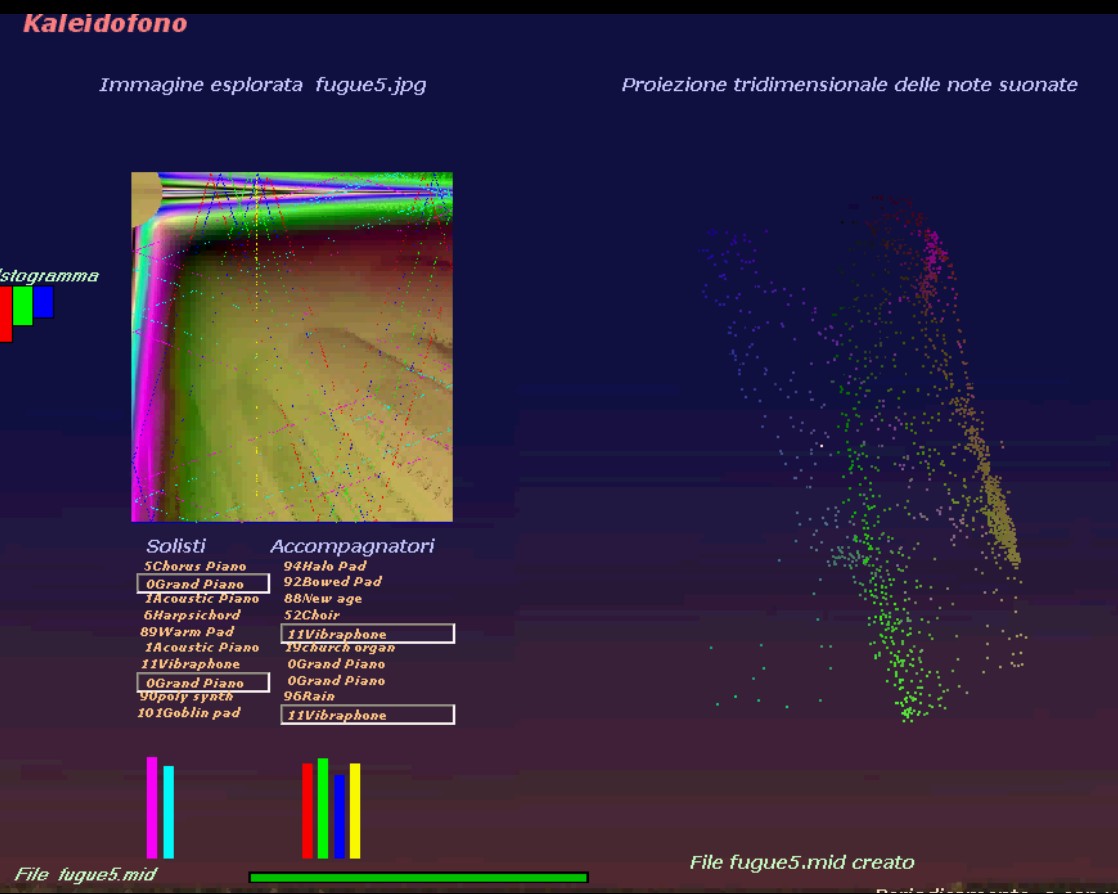Screen dimensions: 1118x894
Task: Select 1Acoustic Piano above 6Harpsichord
Action: [x=202, y=599]
